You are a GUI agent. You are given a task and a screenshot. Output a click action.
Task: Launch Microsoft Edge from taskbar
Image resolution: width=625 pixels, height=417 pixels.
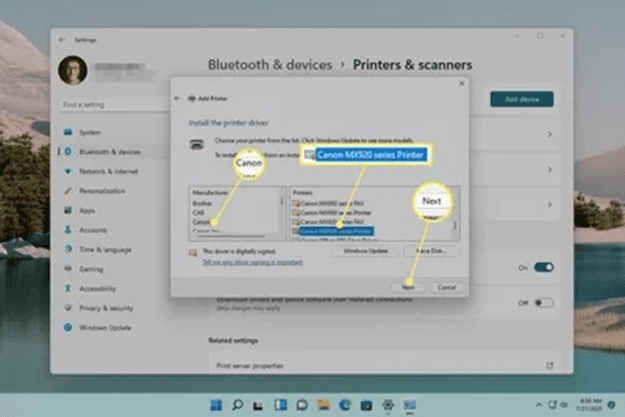(x=345, y=405)
